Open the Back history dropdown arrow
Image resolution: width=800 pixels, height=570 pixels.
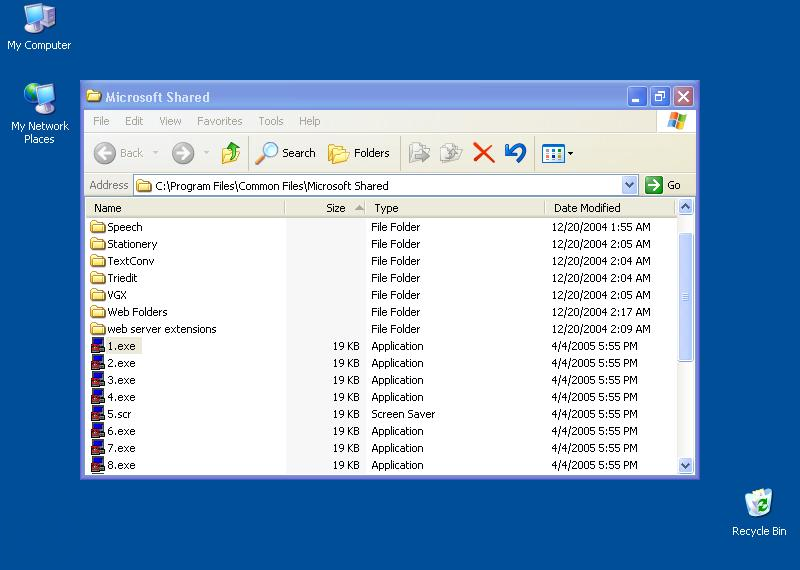[156, 153]
